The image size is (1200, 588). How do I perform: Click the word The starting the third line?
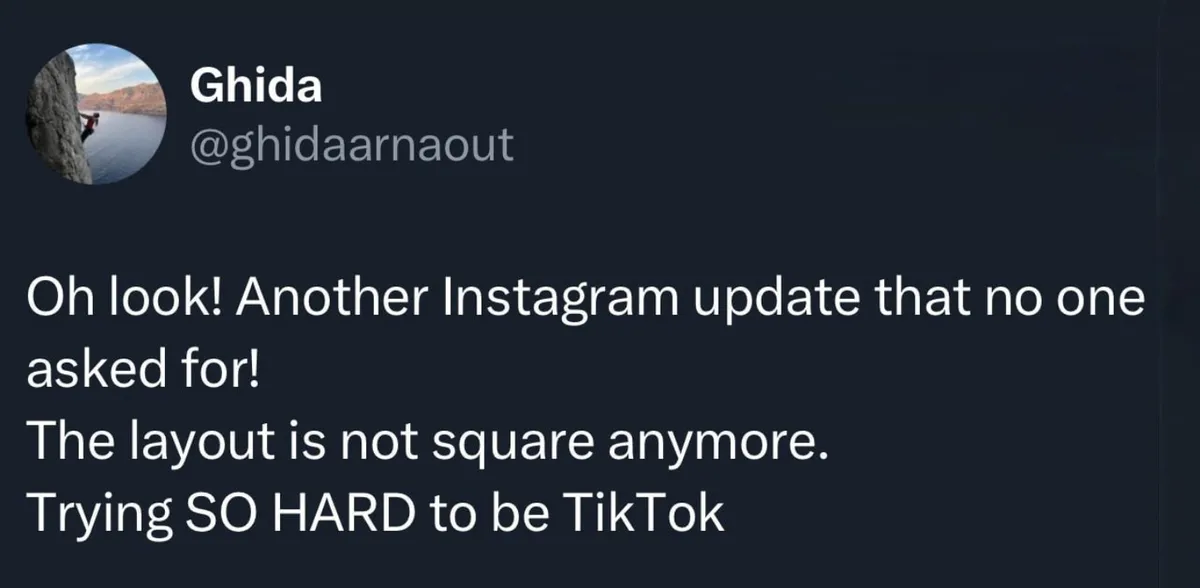(62, 443)
